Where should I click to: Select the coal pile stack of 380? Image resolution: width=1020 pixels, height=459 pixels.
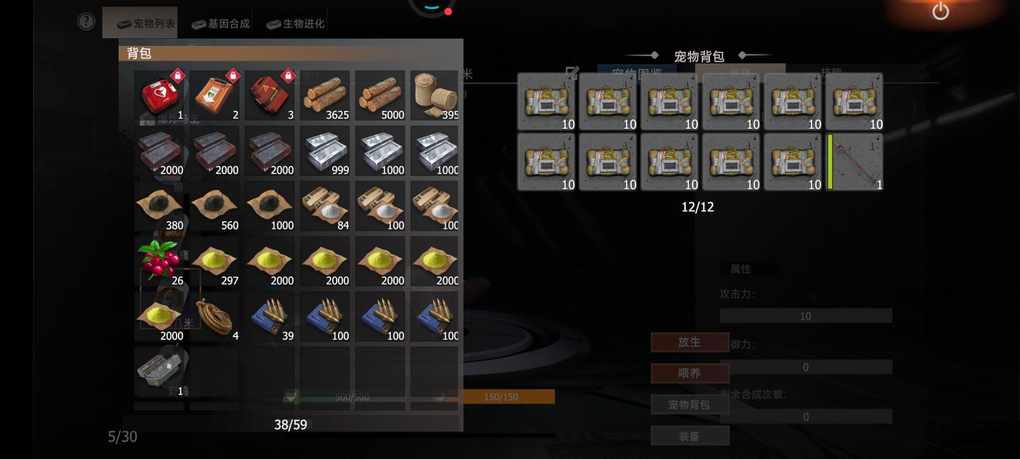(x=161, y=207)
